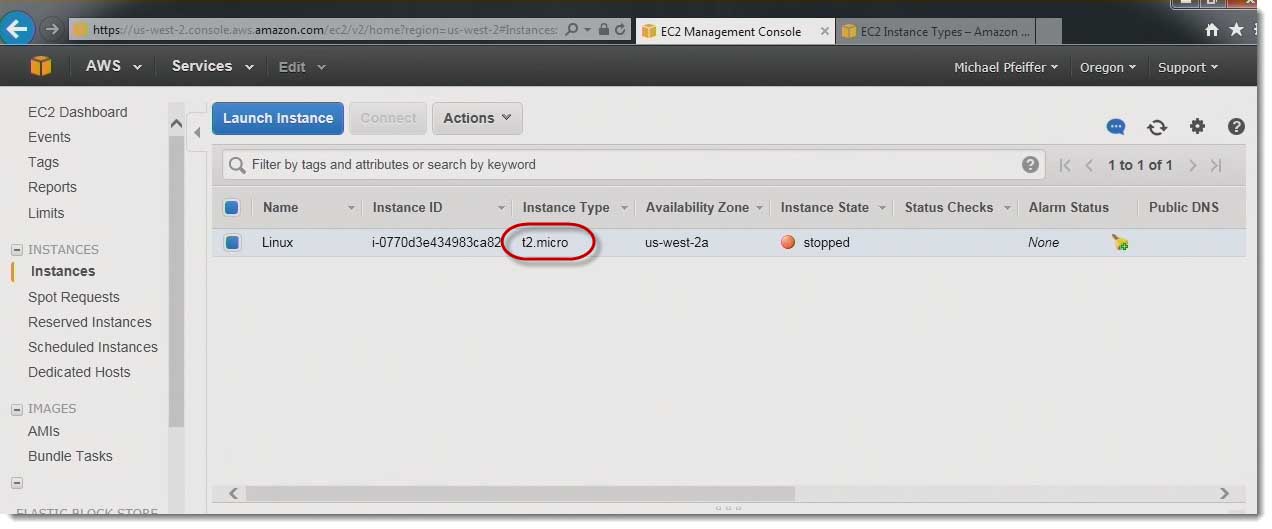Open Reports in sidebar

52,187
